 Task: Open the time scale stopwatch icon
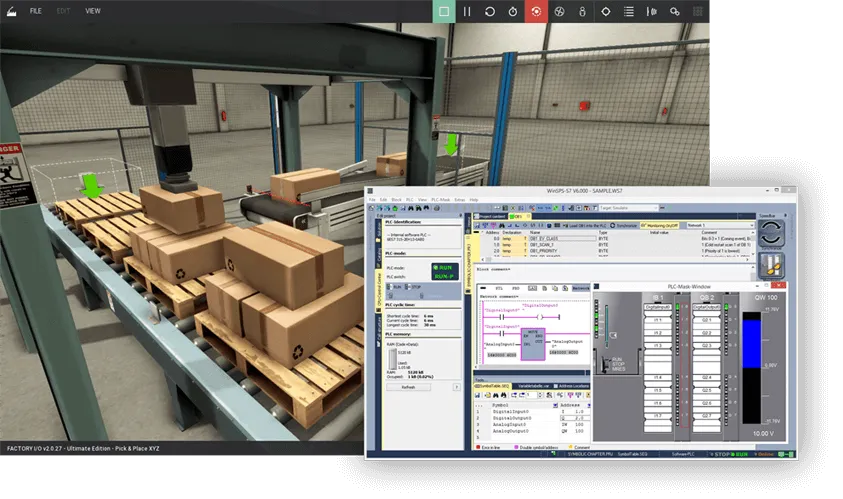click(x=513, y=11)
